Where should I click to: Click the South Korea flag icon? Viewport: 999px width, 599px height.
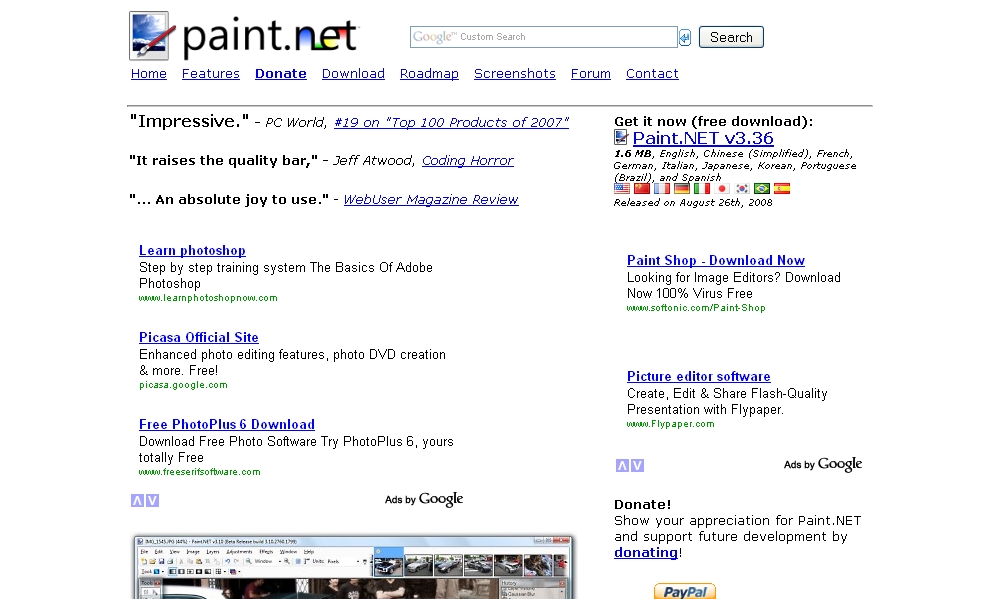[742, 189]
